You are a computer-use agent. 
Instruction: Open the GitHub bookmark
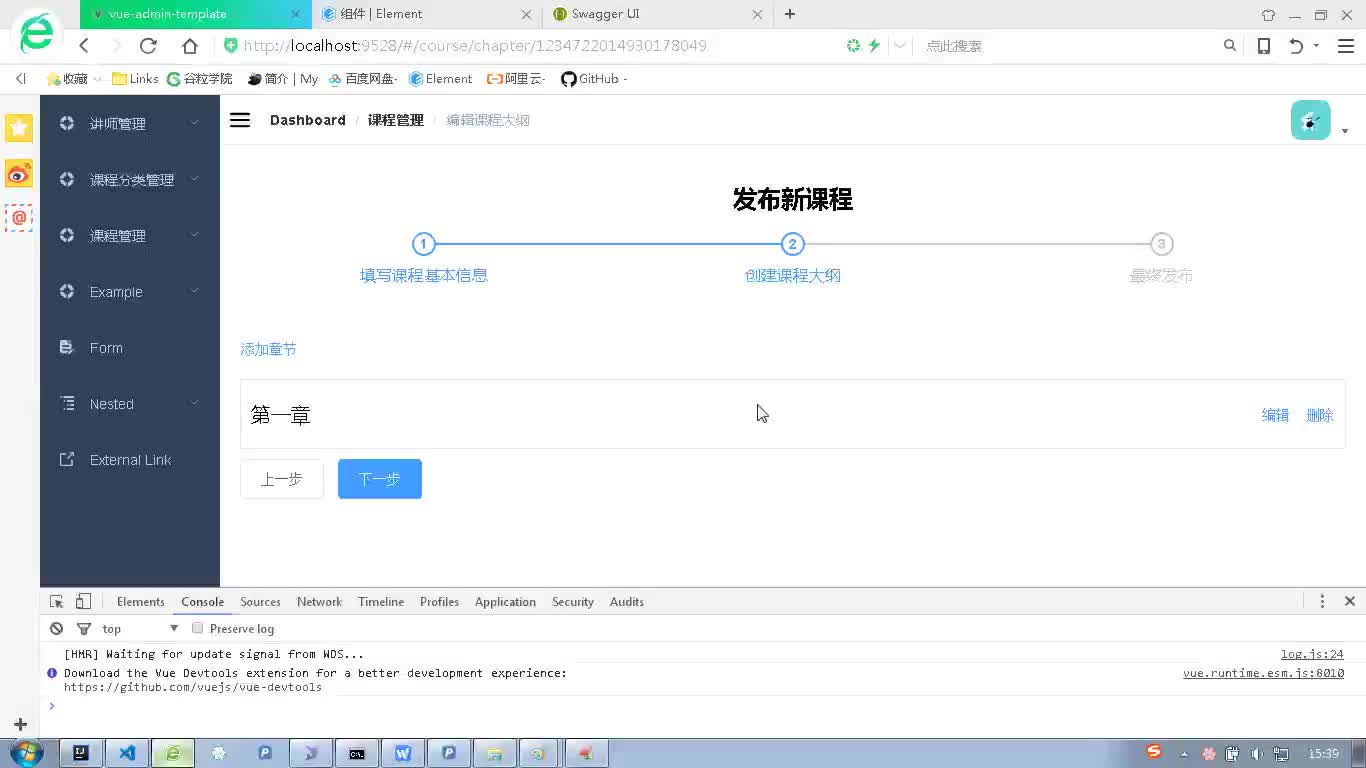pos(594,79)
